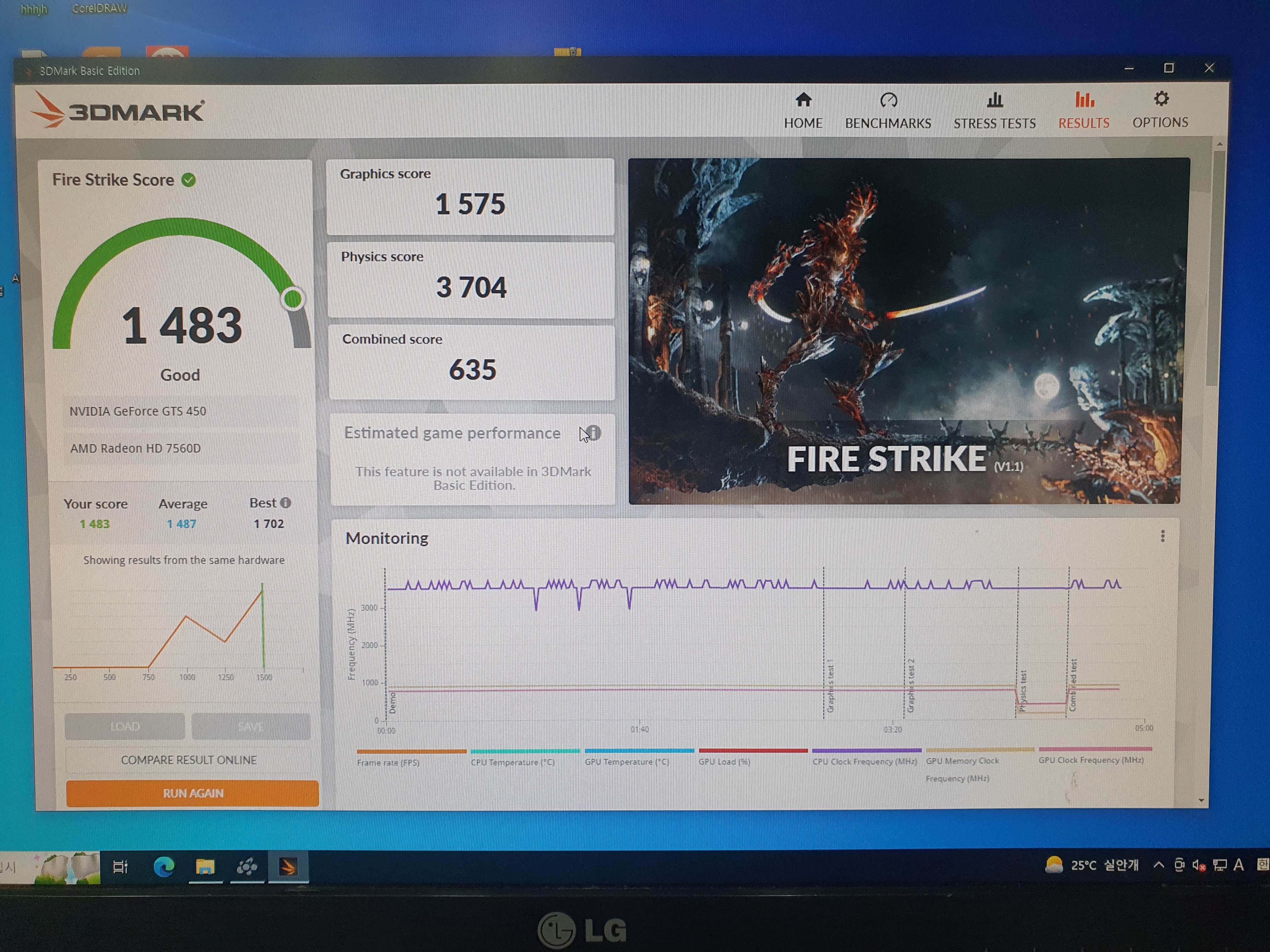Click the Combined score value 635
1270x952 pixels.
[x=472, y=370]
